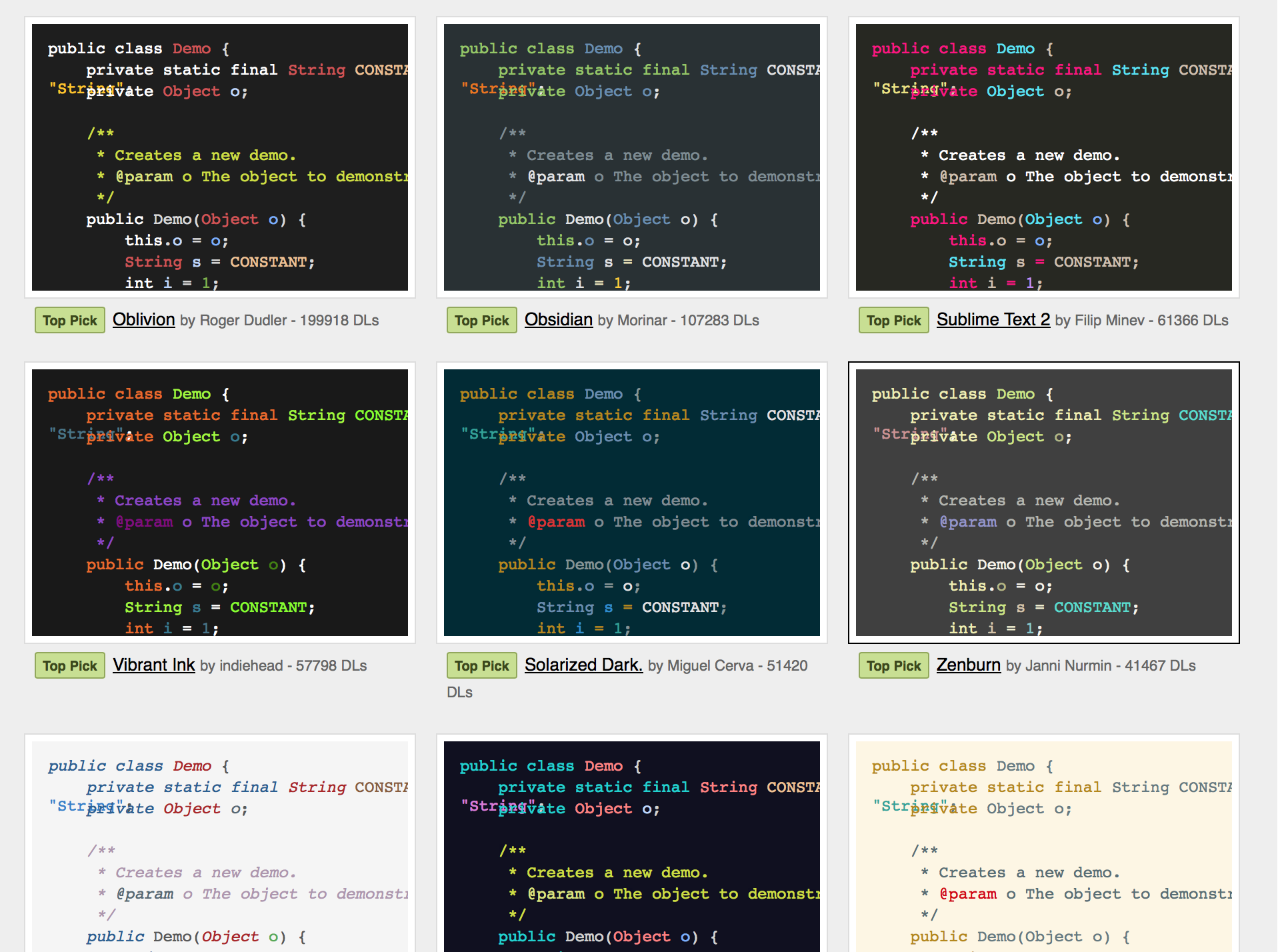The width and height of the screenshot is (1280, 952).
Task: Click the Top Pick badge beside Oblivion
Action: click(x=69, y=320)
